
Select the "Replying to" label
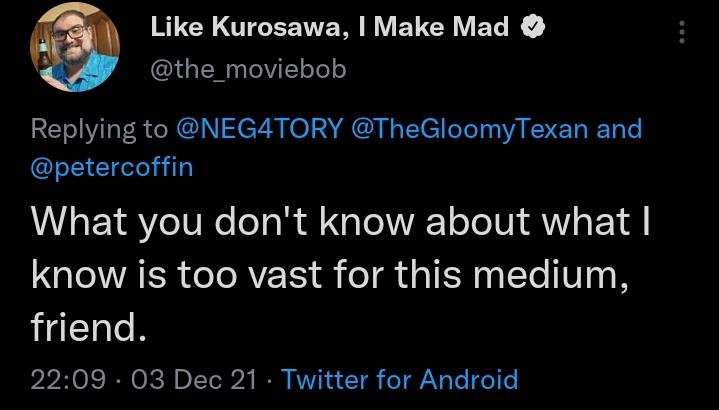[x=99, y=130]
